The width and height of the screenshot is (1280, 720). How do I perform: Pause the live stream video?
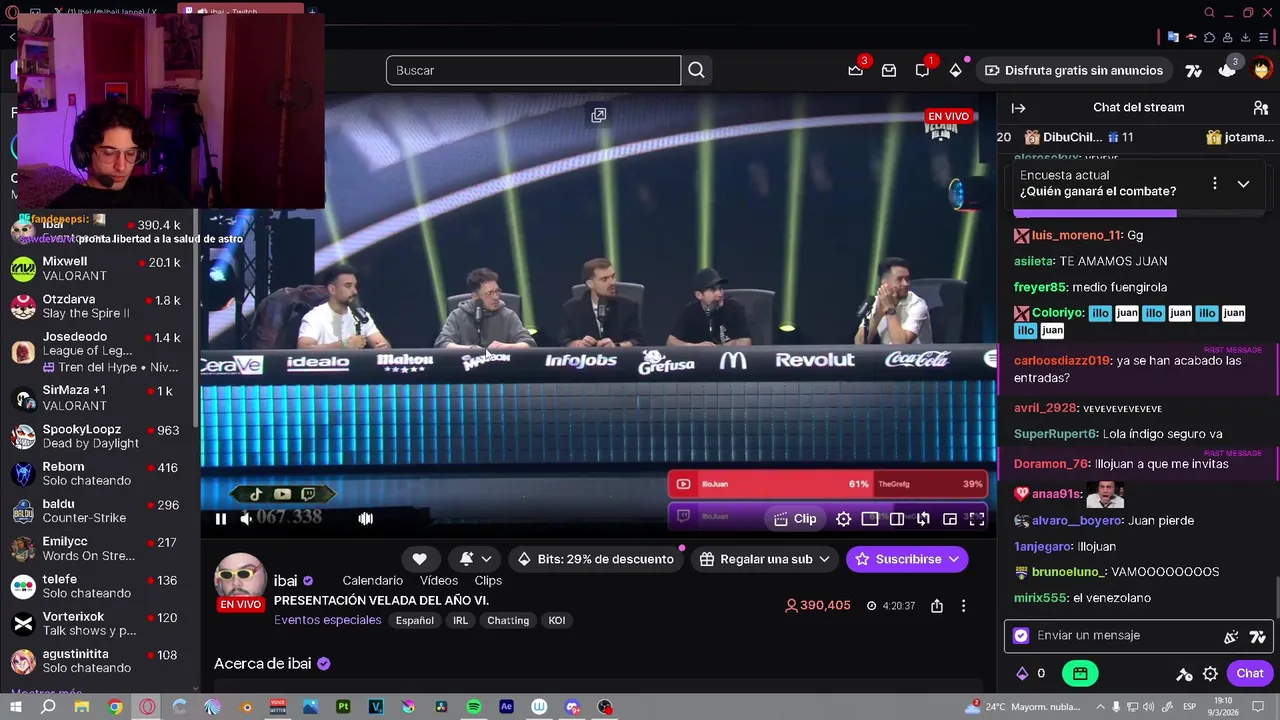[x=221, y=518]
